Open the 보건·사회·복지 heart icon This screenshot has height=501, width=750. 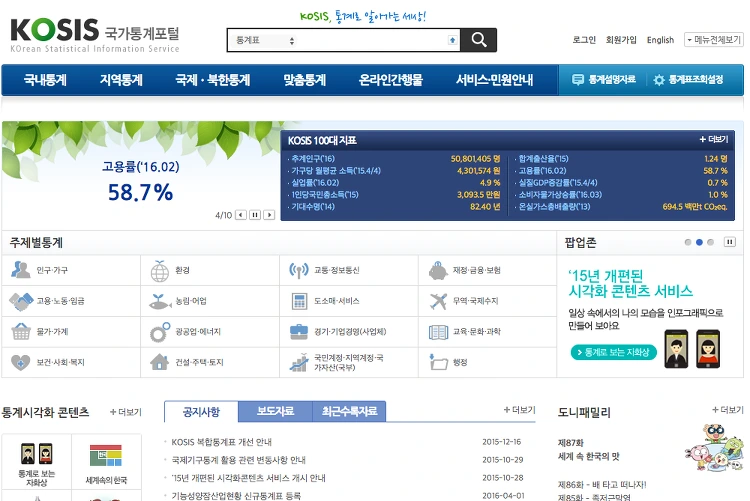click(21, 363)
